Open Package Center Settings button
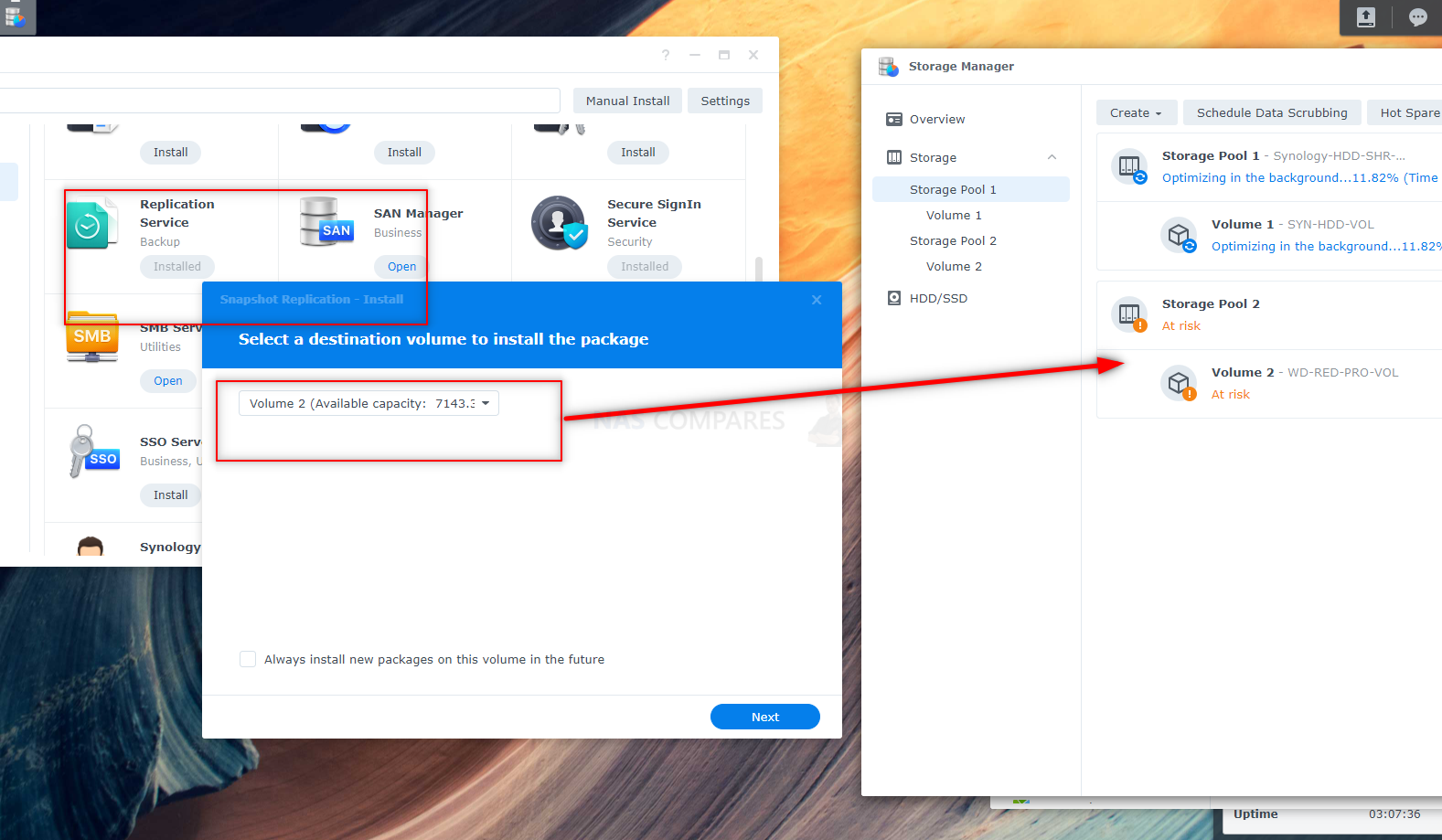 coord(725,101)
